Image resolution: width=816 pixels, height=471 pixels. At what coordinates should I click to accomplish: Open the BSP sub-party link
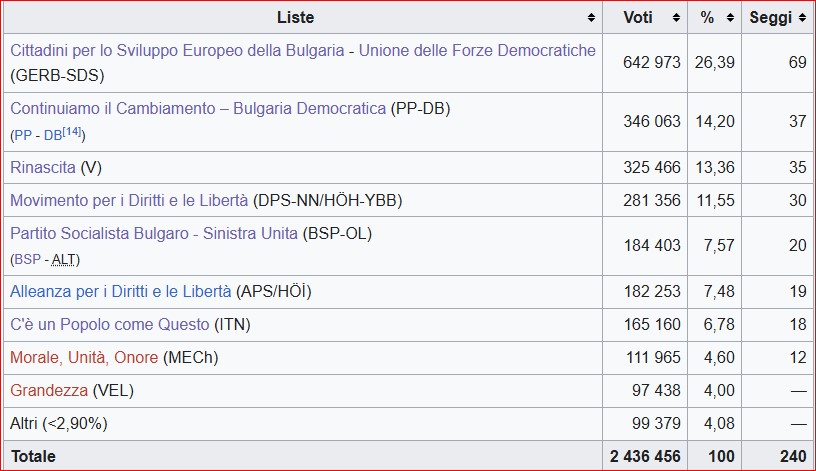click(x=27, y=260)
